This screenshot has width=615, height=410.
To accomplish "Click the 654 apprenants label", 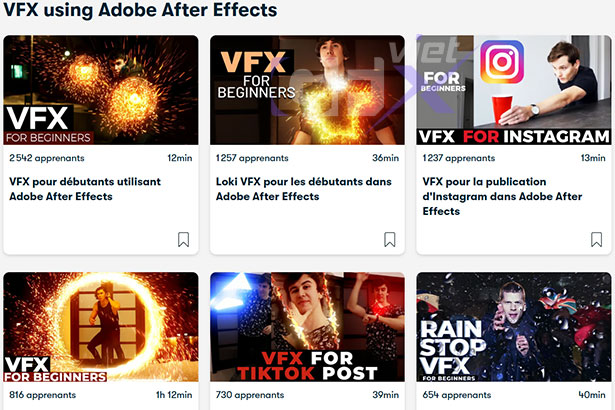I will tap(457, 395).
